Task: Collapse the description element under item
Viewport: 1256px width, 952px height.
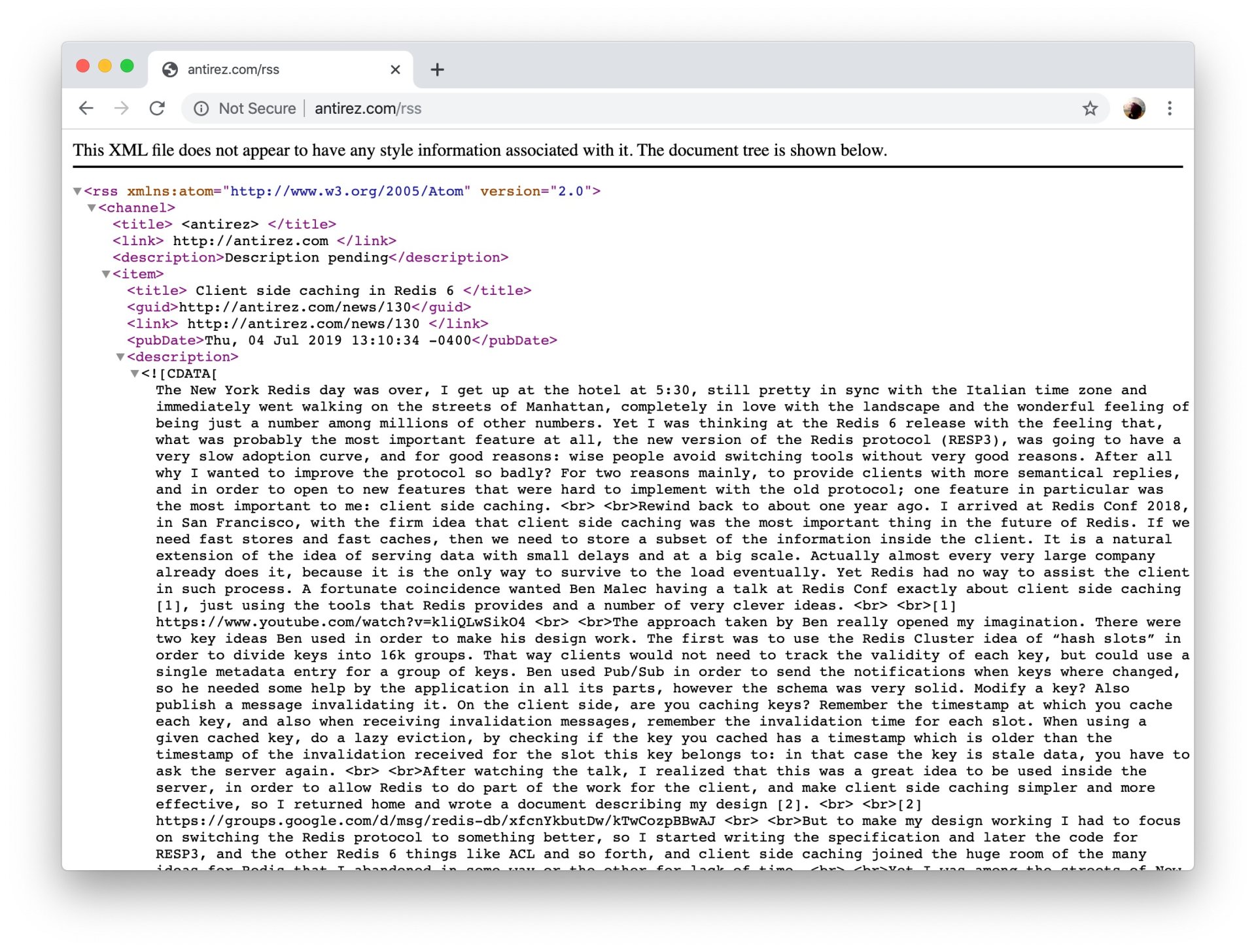Action: pos(120,357)
